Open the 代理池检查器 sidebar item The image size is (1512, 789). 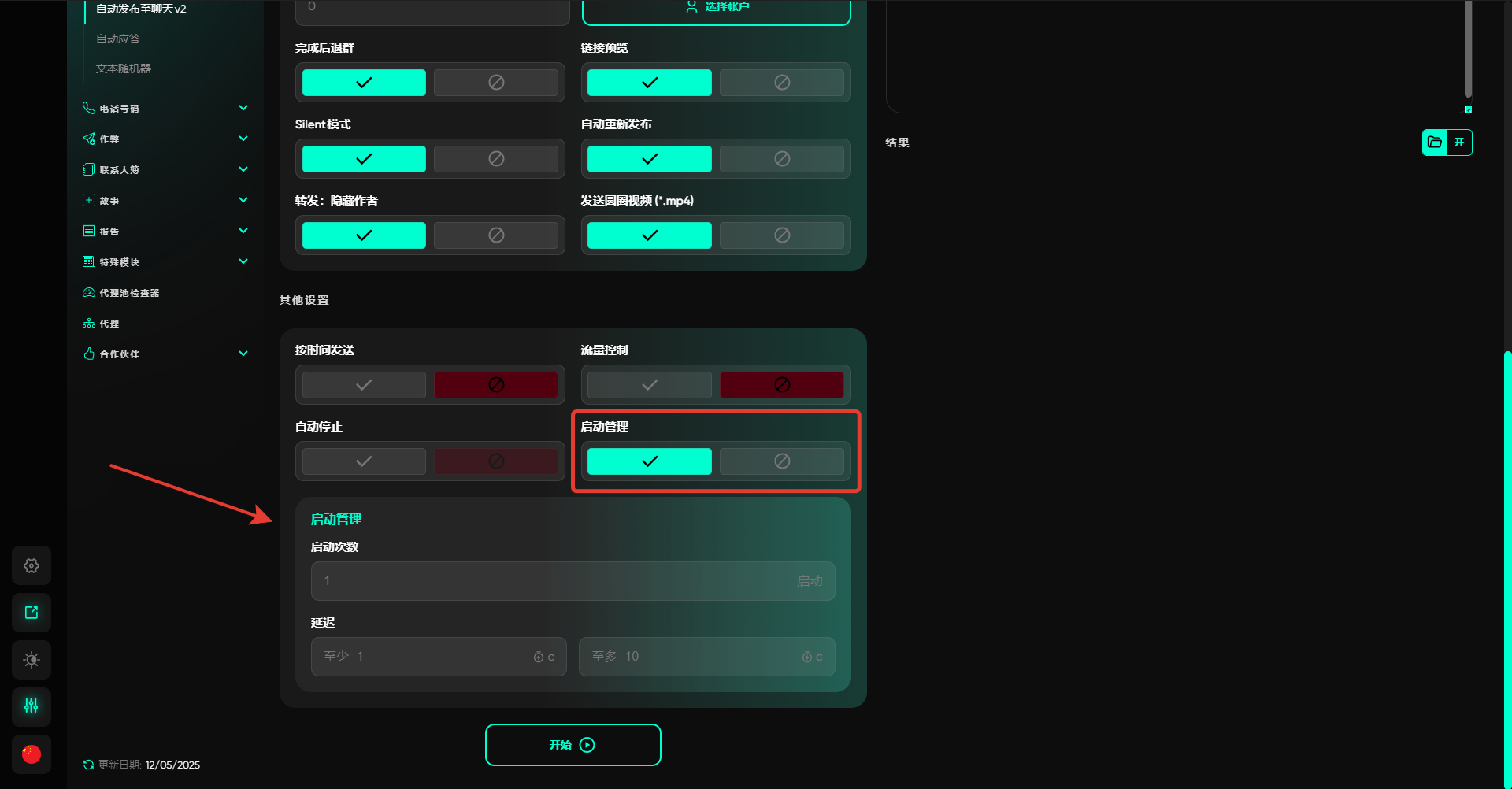(x=129, y=293)
